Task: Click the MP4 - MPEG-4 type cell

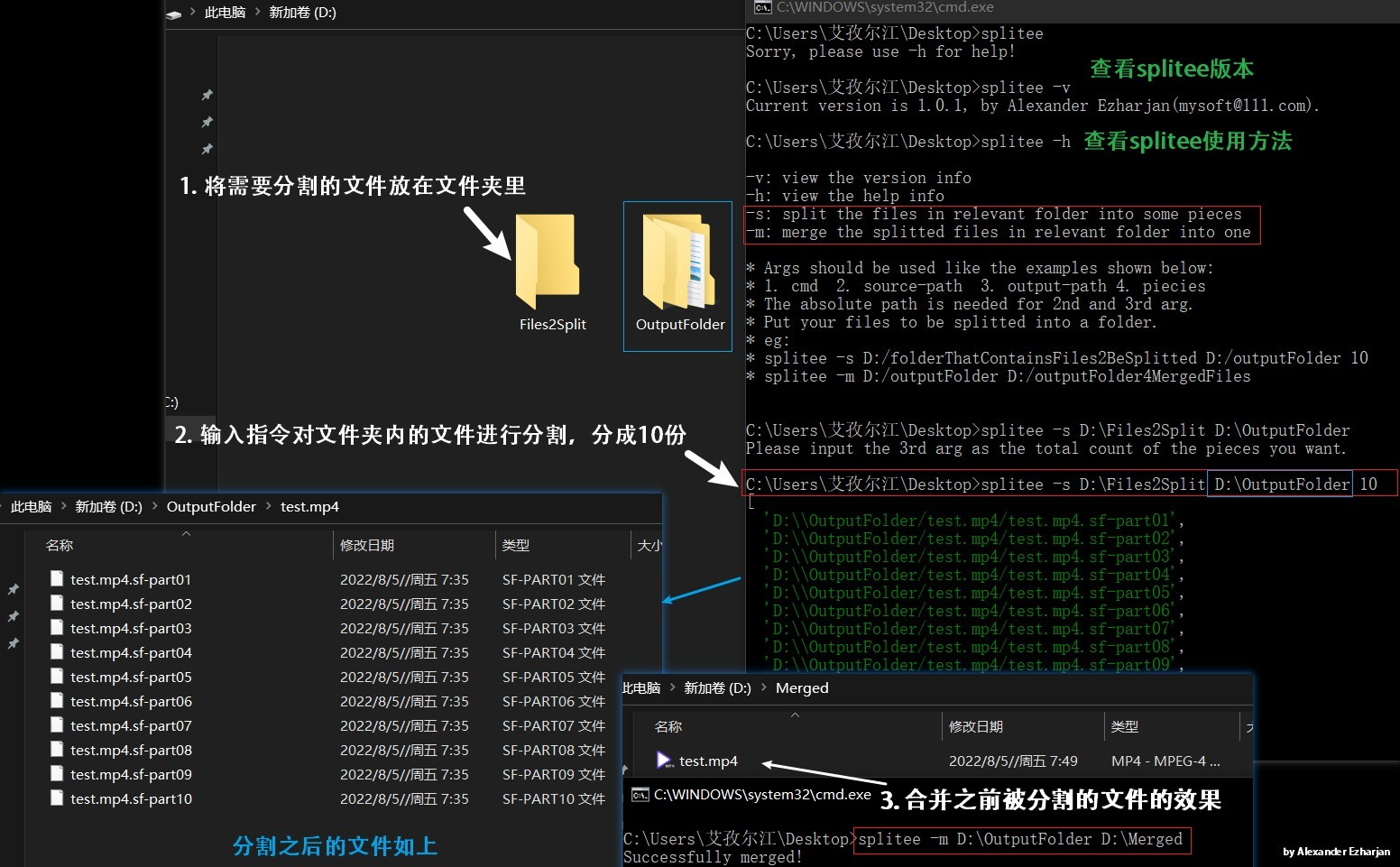Action: click(1165, 761)
